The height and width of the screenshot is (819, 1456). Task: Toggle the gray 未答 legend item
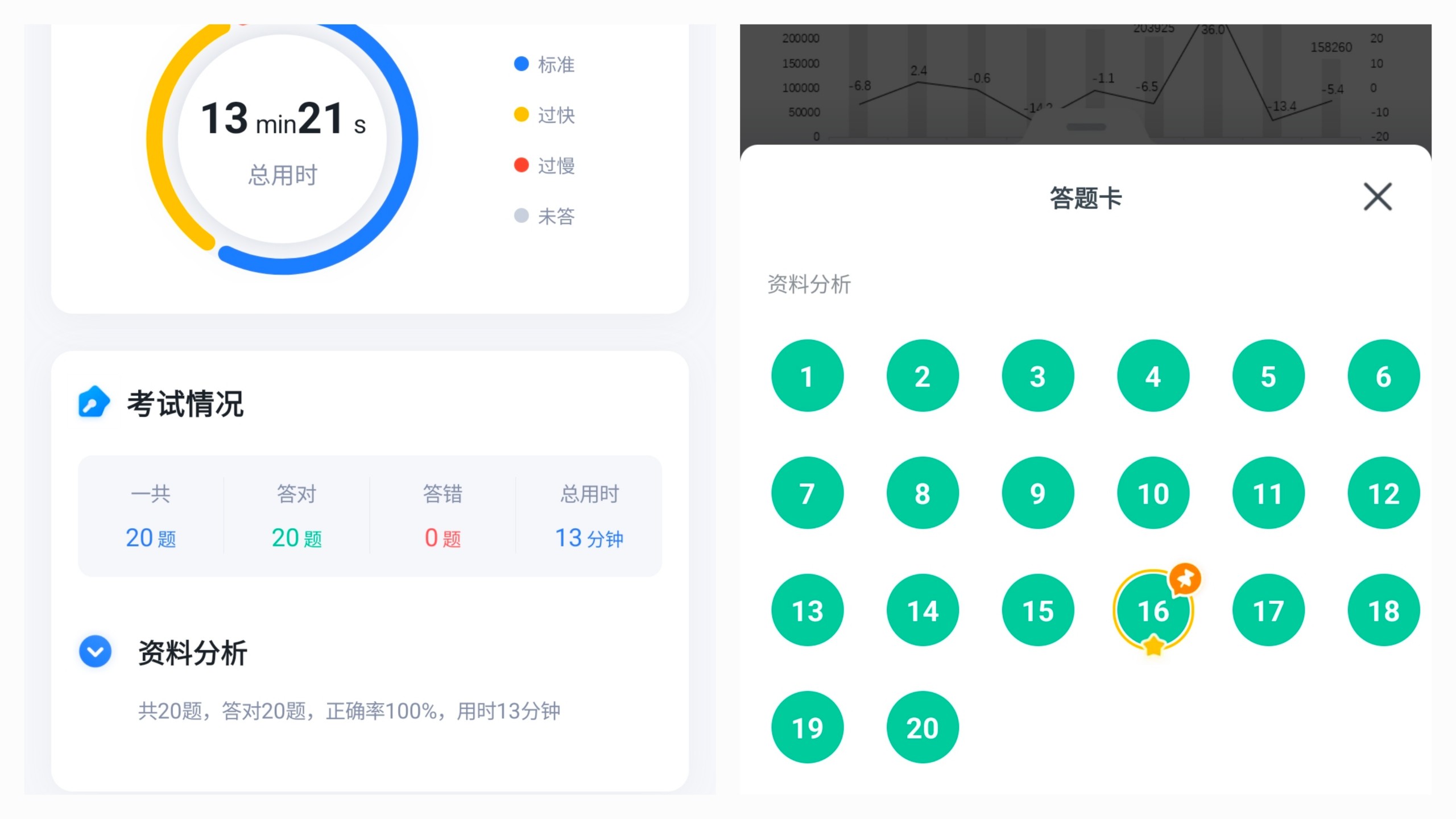coord(544,216)
